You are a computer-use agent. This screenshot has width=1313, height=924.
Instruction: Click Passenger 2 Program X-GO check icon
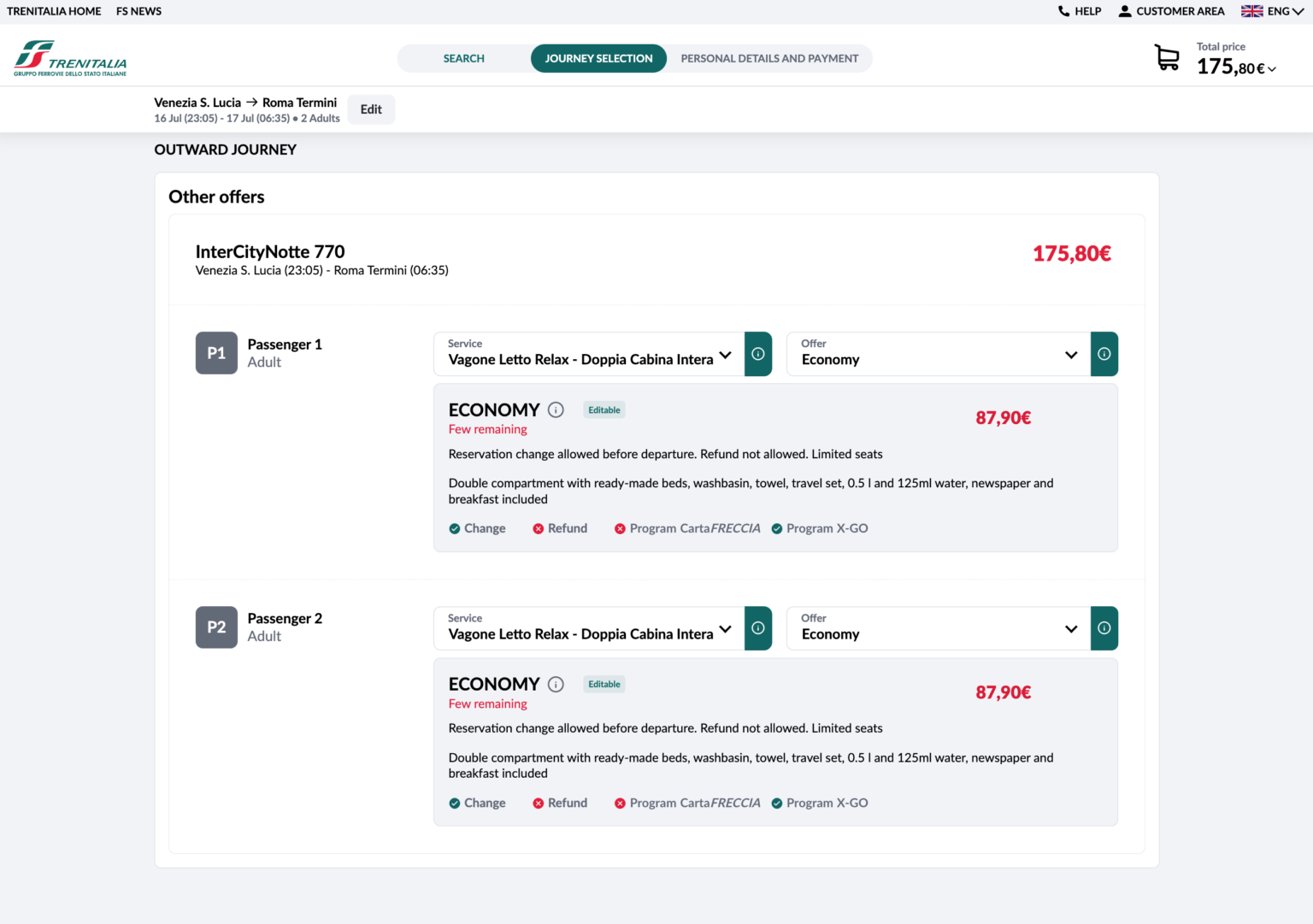(x=777, y=803)
